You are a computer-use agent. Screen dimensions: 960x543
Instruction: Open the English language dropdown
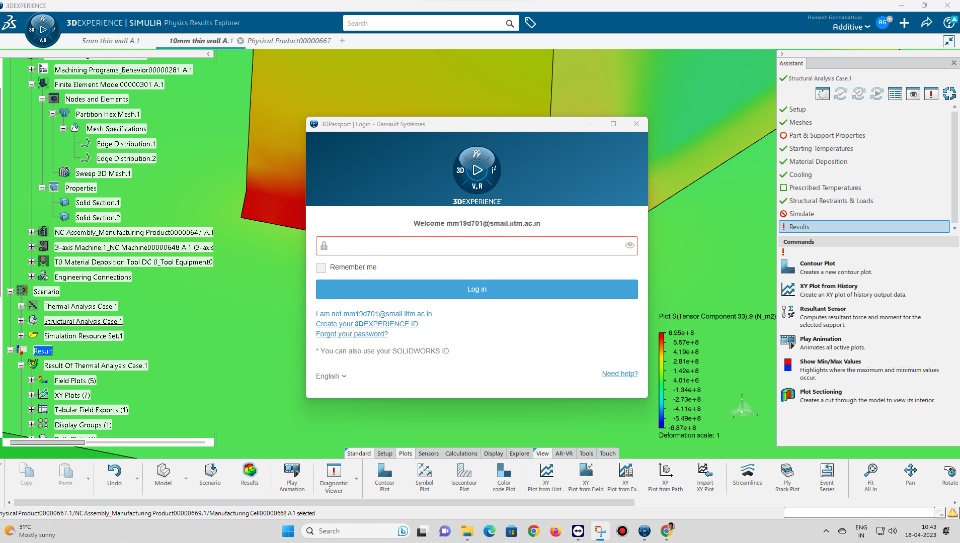(x=331, y=376)
